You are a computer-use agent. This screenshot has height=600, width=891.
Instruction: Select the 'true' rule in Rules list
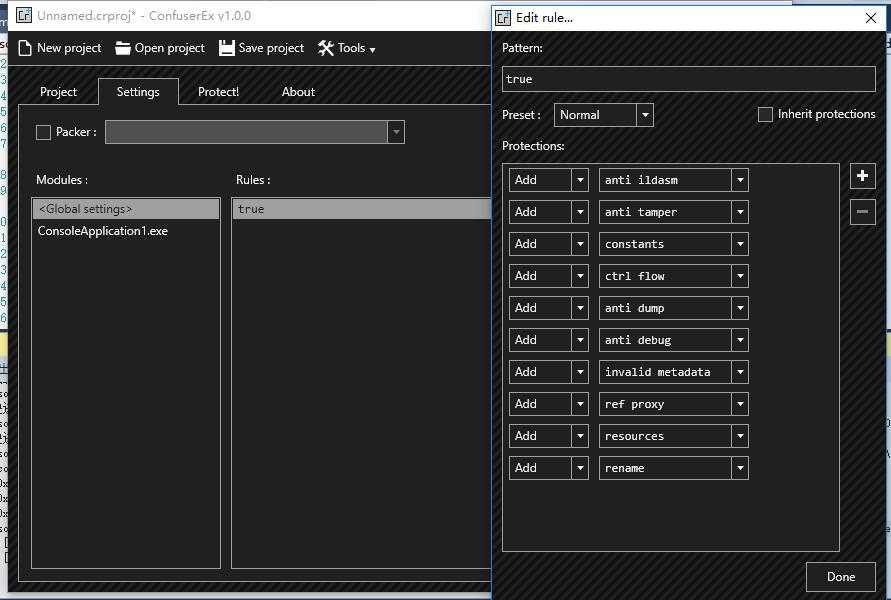coord(361,209)
